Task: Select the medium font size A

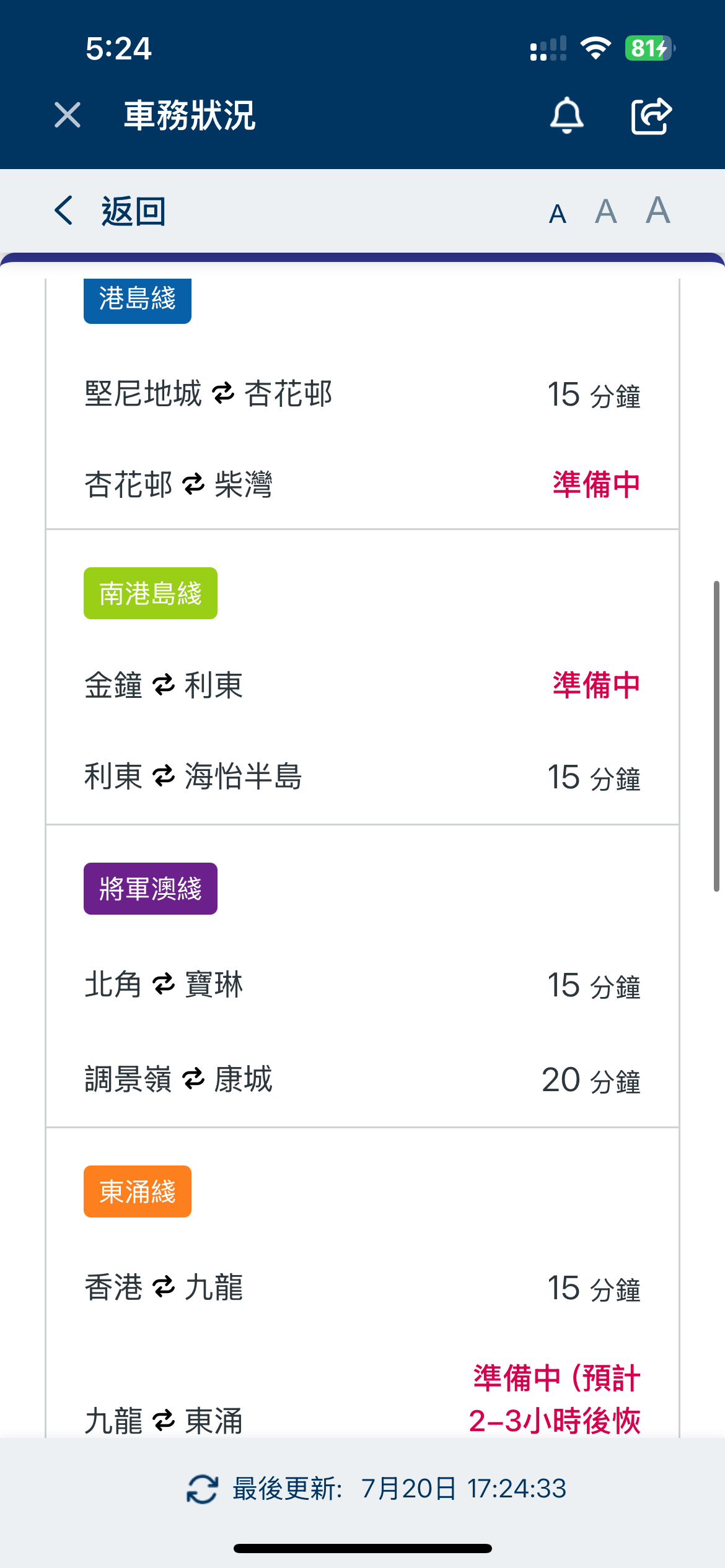Action: (x=605, y=212)
